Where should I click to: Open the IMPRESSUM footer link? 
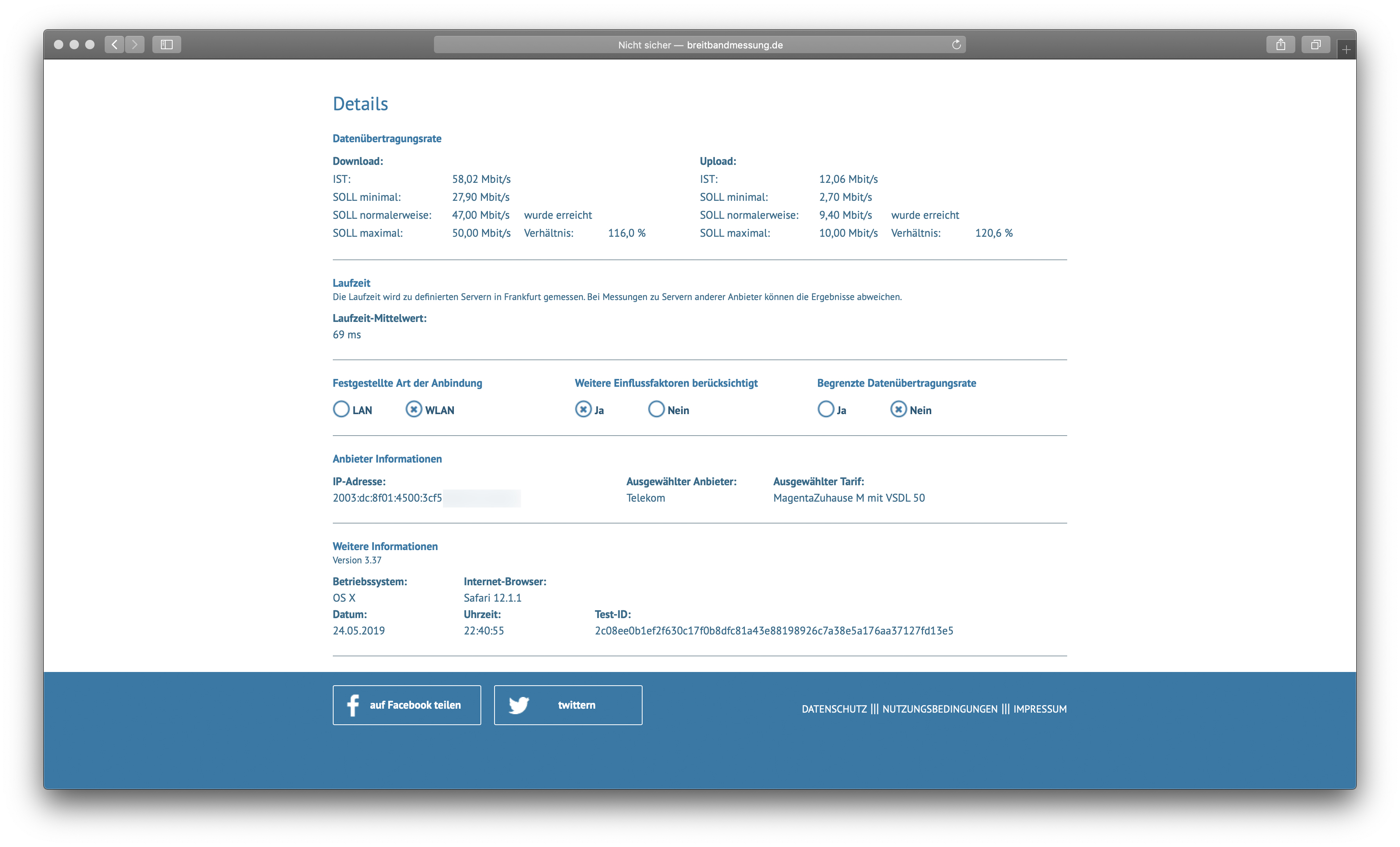(x=1040, y=709)
